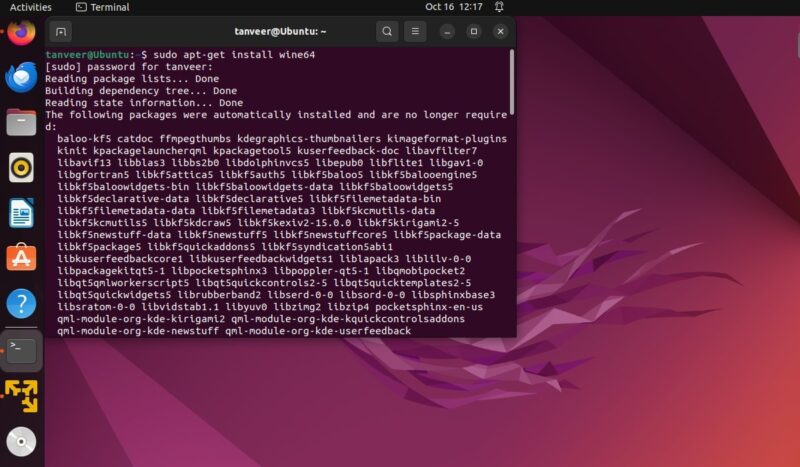The image size is (800, 467).
Task: Launch Rhythmbox music player
Action: [x=21, y=167]
